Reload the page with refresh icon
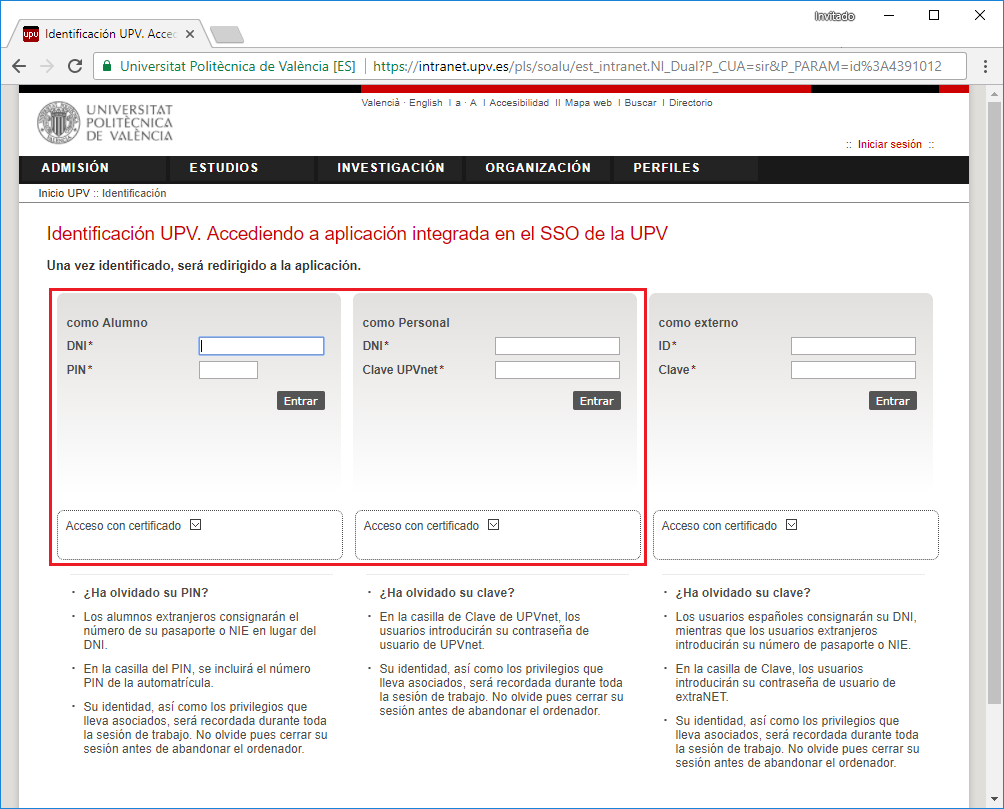This screenshot has height=809, width=1004. (74, 66)
